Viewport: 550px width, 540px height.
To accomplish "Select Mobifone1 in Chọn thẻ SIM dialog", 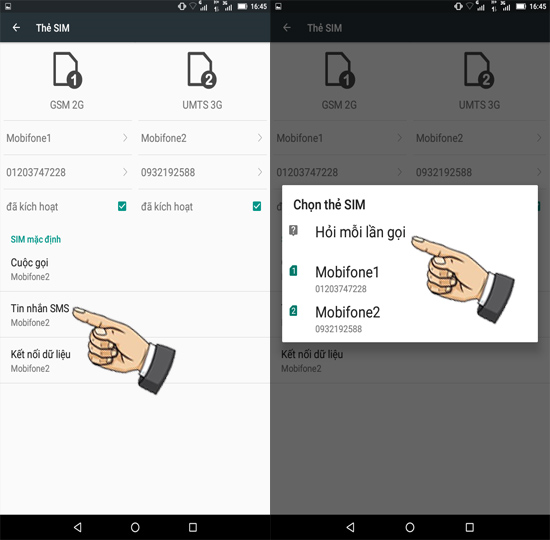I will pos(410,279).
